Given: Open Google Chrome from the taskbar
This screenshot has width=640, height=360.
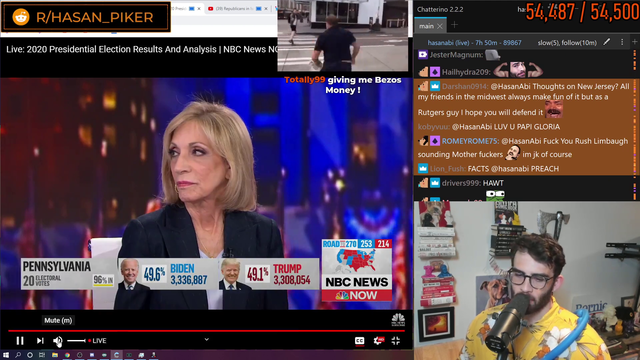Looking at the screenshot, I should pyautogui.click(x=67, y=355).
